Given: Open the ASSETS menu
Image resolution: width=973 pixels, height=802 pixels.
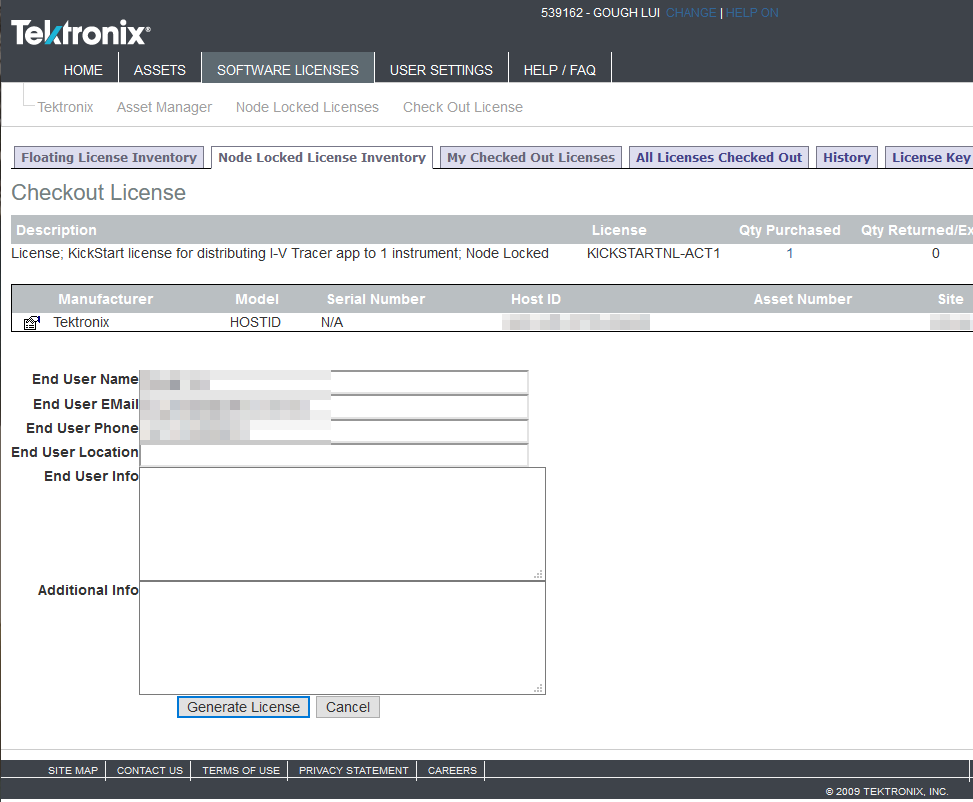Looking at the screenshot, I should (x=160, y=70).
